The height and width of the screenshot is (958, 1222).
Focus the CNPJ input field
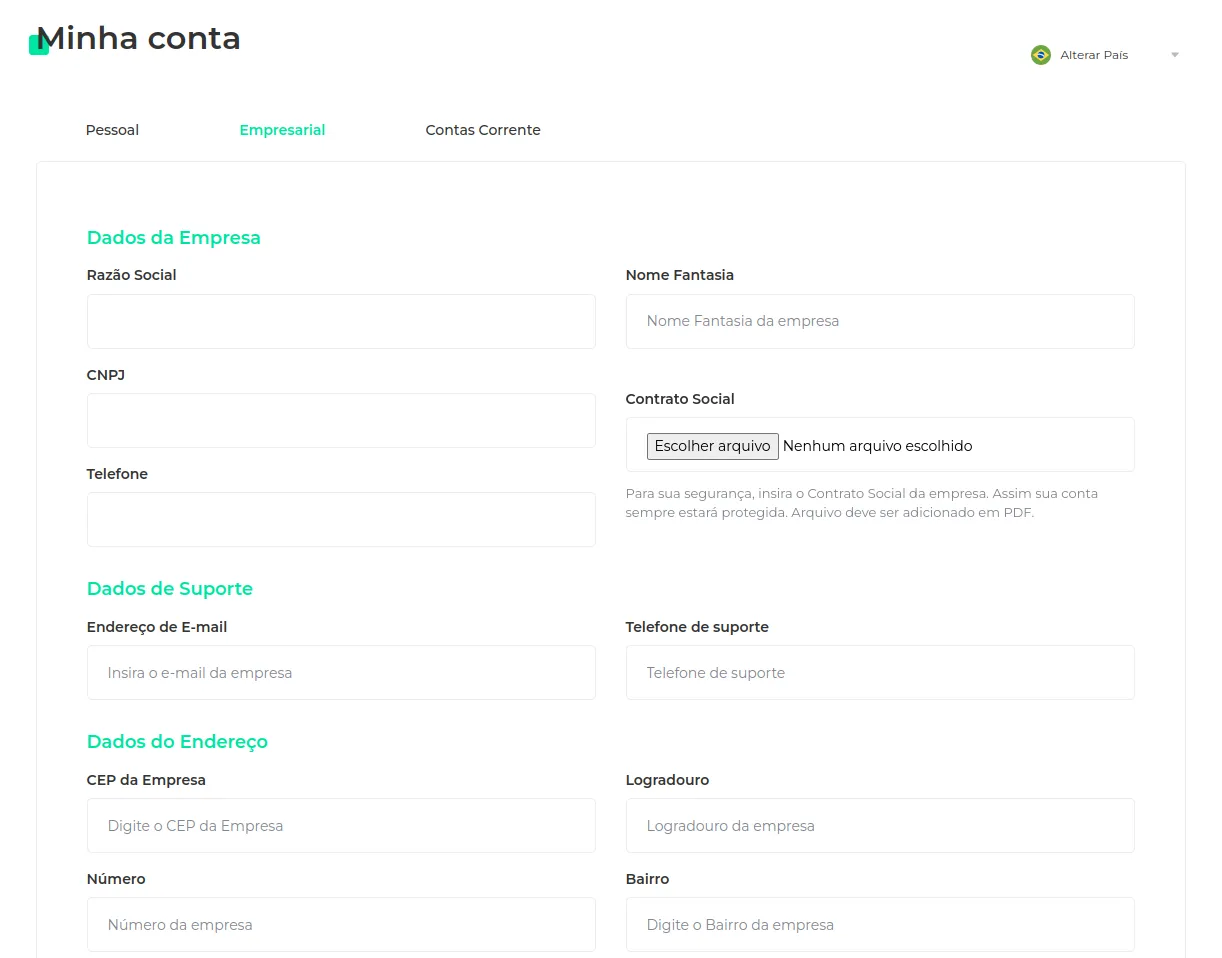point(341,420)
